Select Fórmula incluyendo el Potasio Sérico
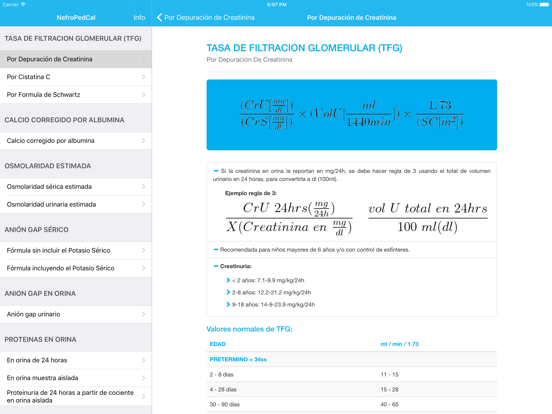The width and height of the screenshot is (552, 414). [x=76, y=268]
